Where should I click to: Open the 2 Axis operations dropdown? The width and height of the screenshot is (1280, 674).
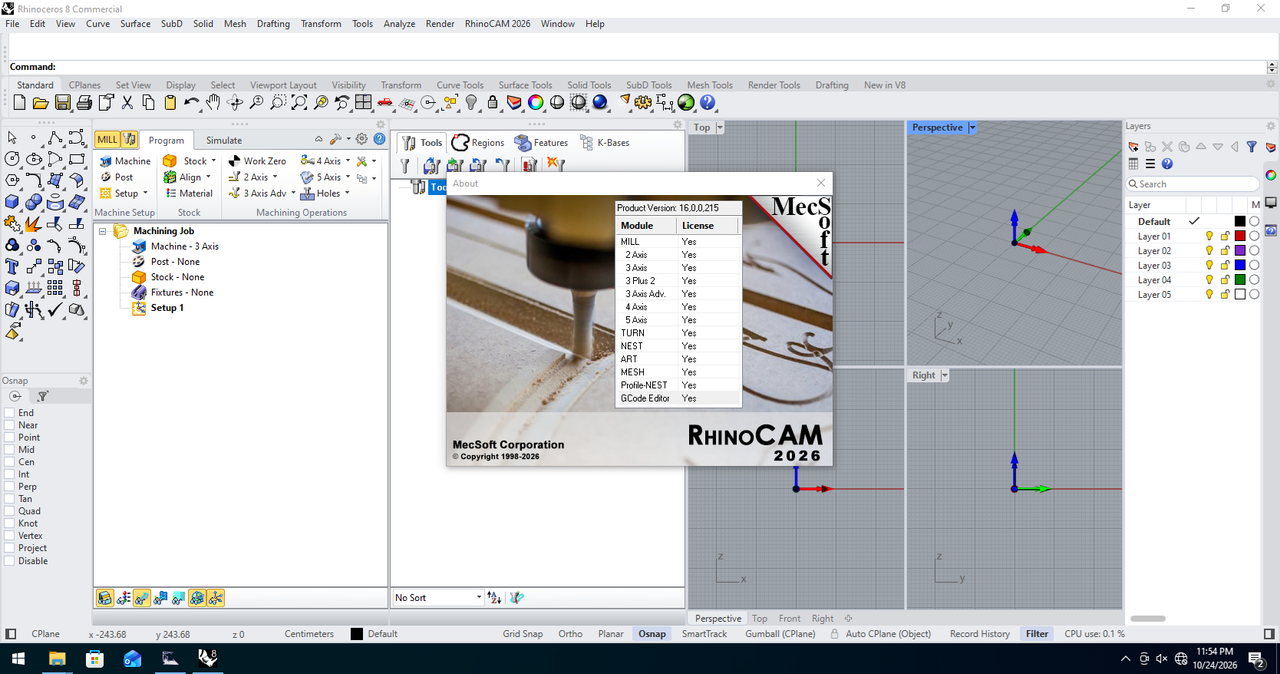[276, 177]
